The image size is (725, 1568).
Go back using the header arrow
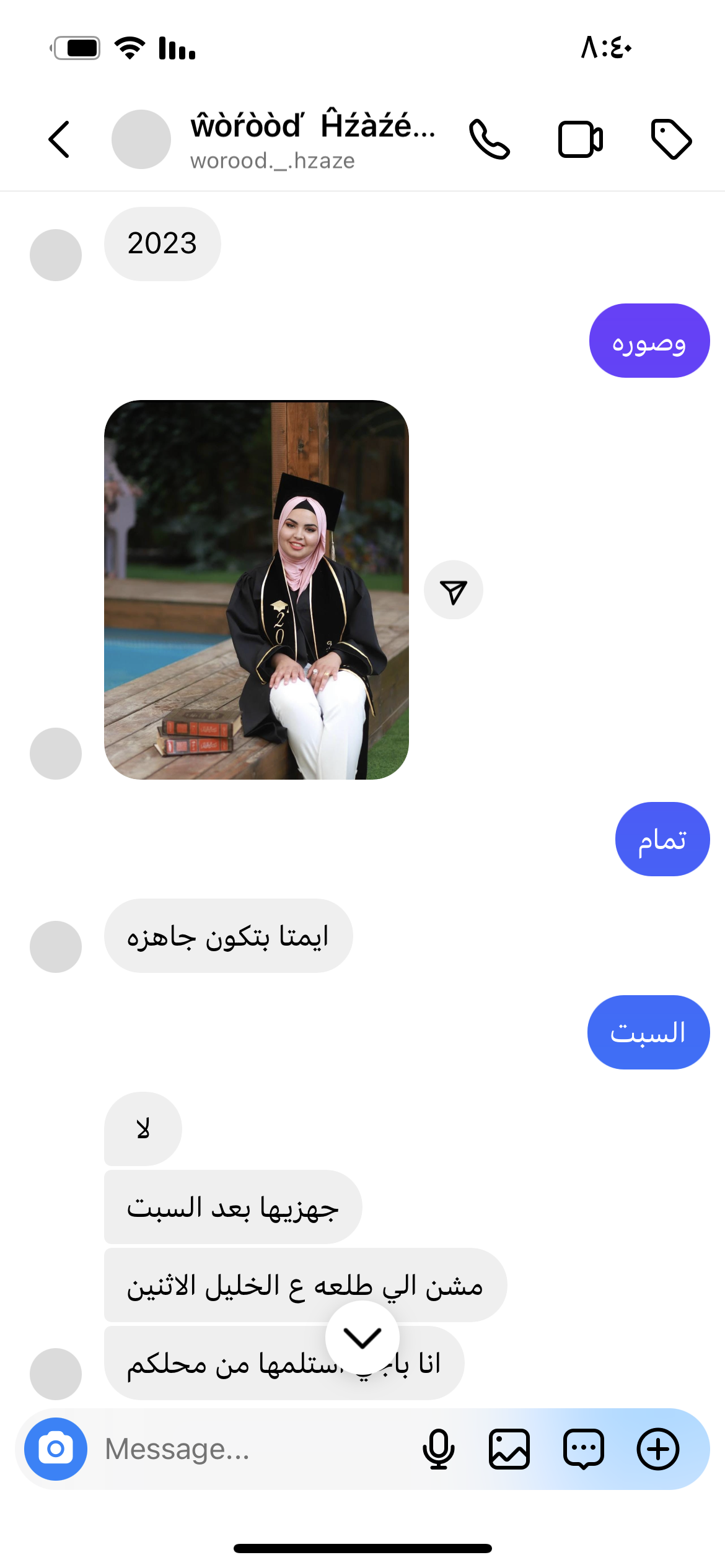tap(59, 139)
